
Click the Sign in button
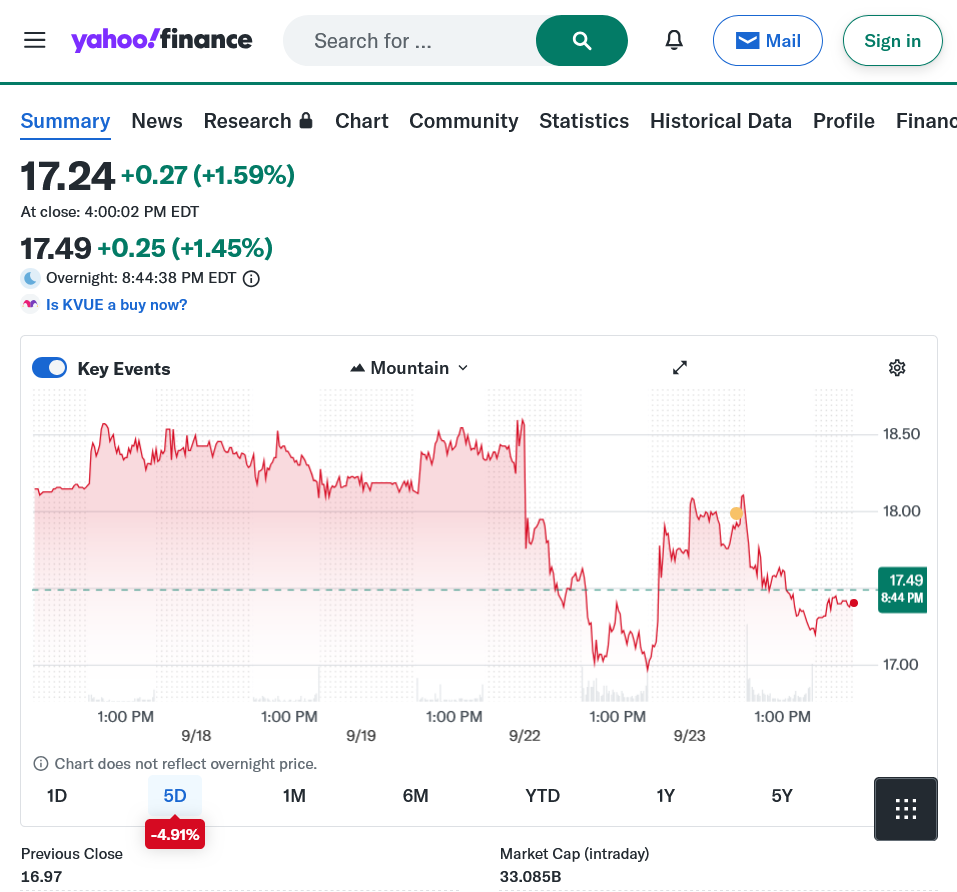click(x=892, y=41)
